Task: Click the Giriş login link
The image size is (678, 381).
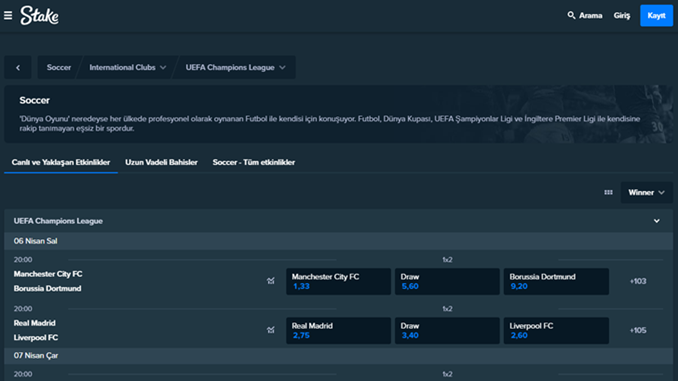Action: tap(622, 16)
